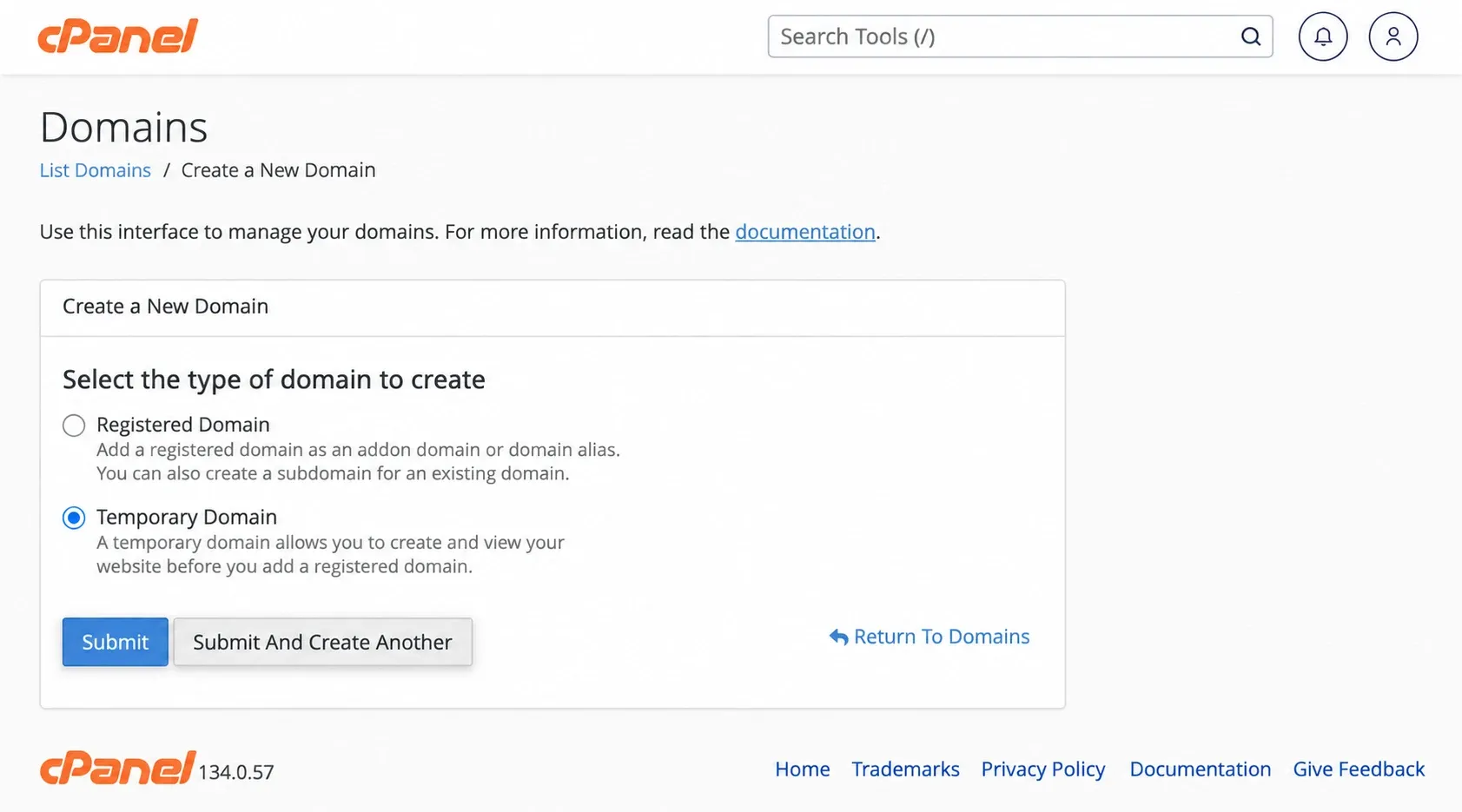Open the Trademarks footer link
1462x812 pixels.
tap(905, 769)
